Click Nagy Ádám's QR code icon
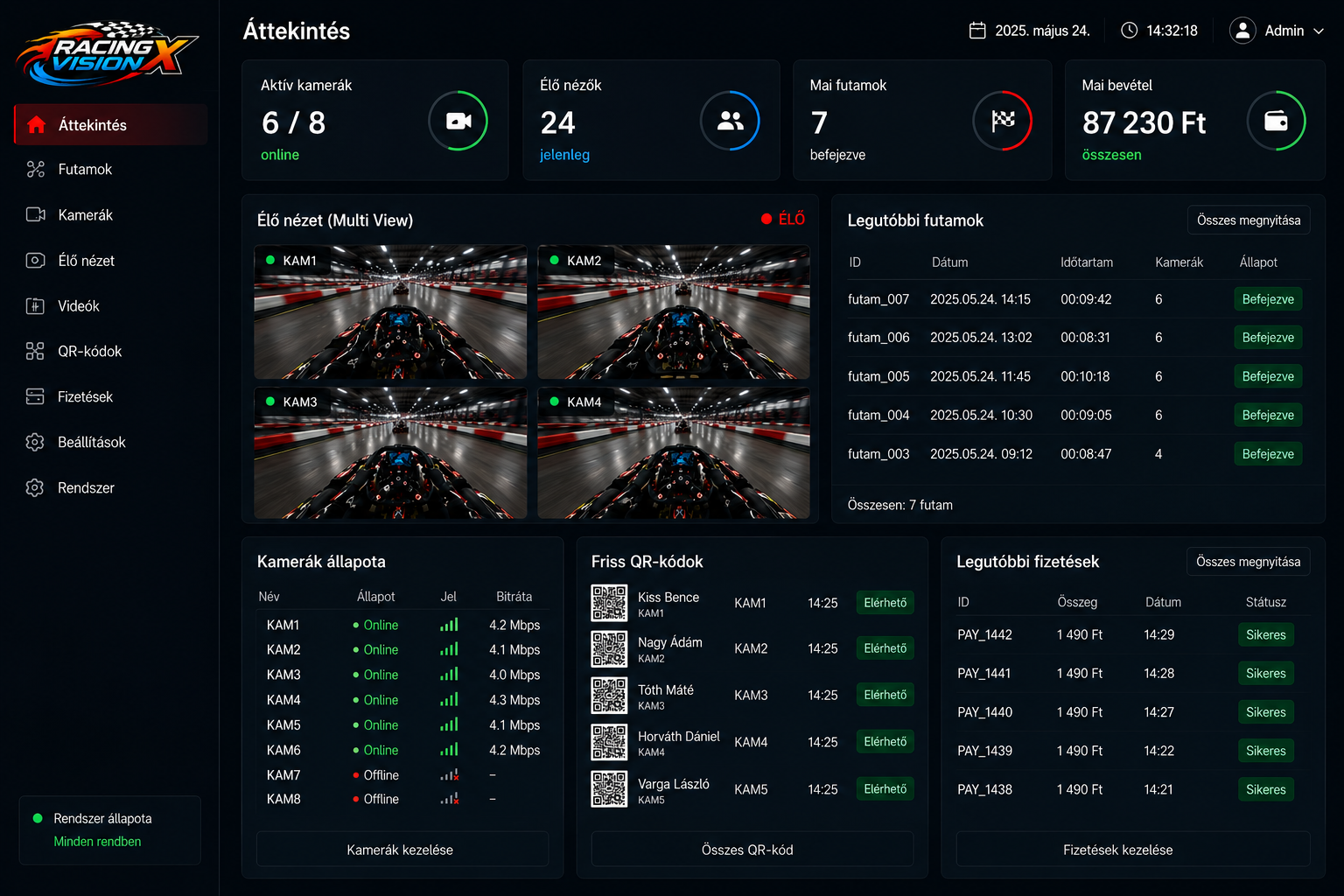1344x896 pixels. (x=609, y=649)
